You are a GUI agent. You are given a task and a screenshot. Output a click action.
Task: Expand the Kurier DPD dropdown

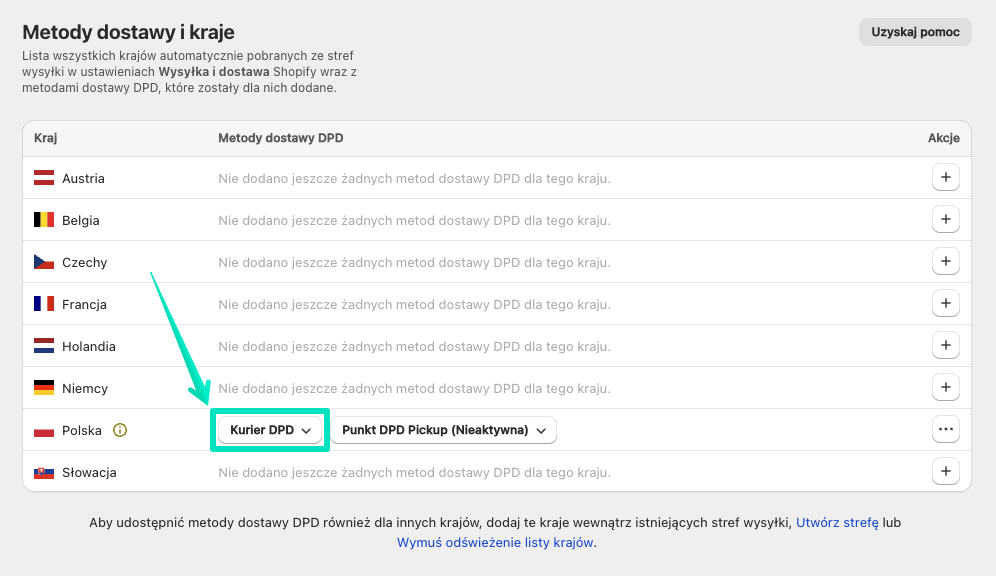point(270,430)
